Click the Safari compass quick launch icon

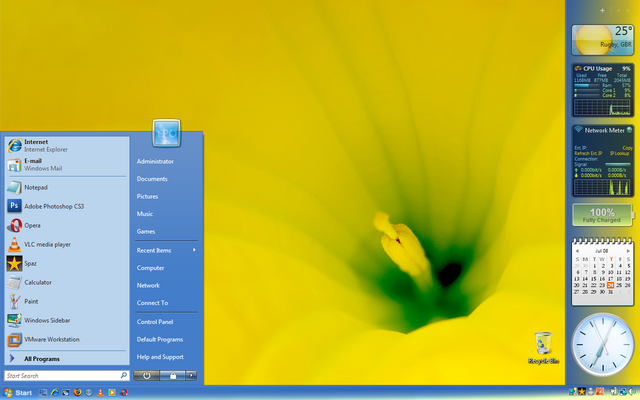tap(89, 393)
